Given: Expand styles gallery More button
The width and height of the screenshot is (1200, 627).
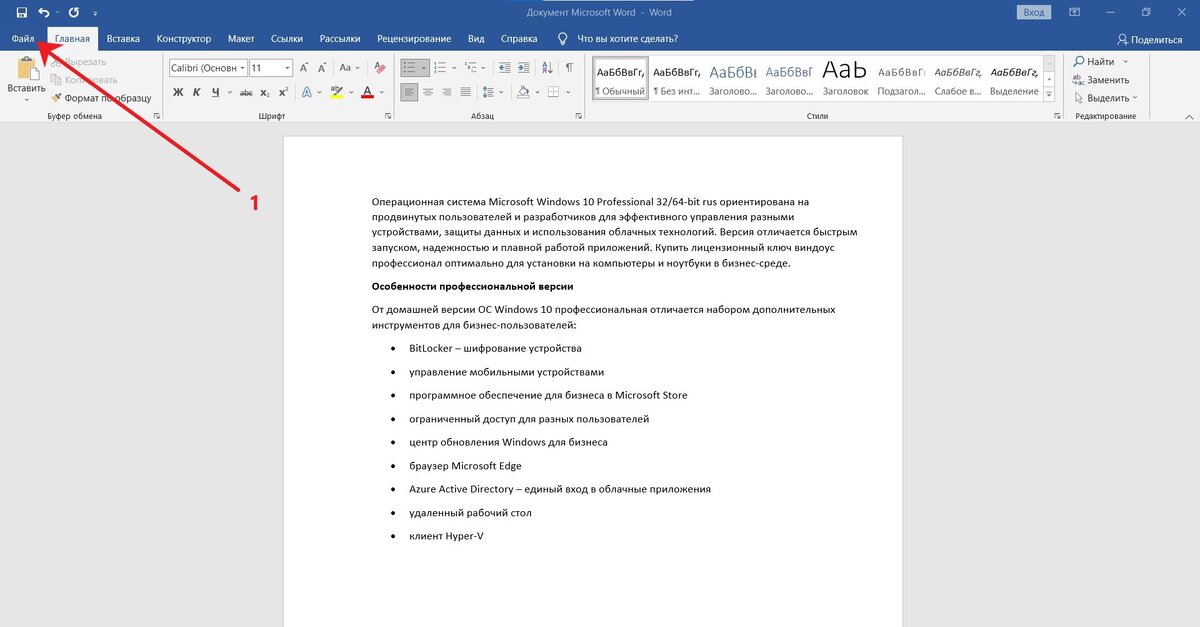Looking at the screenshot, I should point(1049,93).
